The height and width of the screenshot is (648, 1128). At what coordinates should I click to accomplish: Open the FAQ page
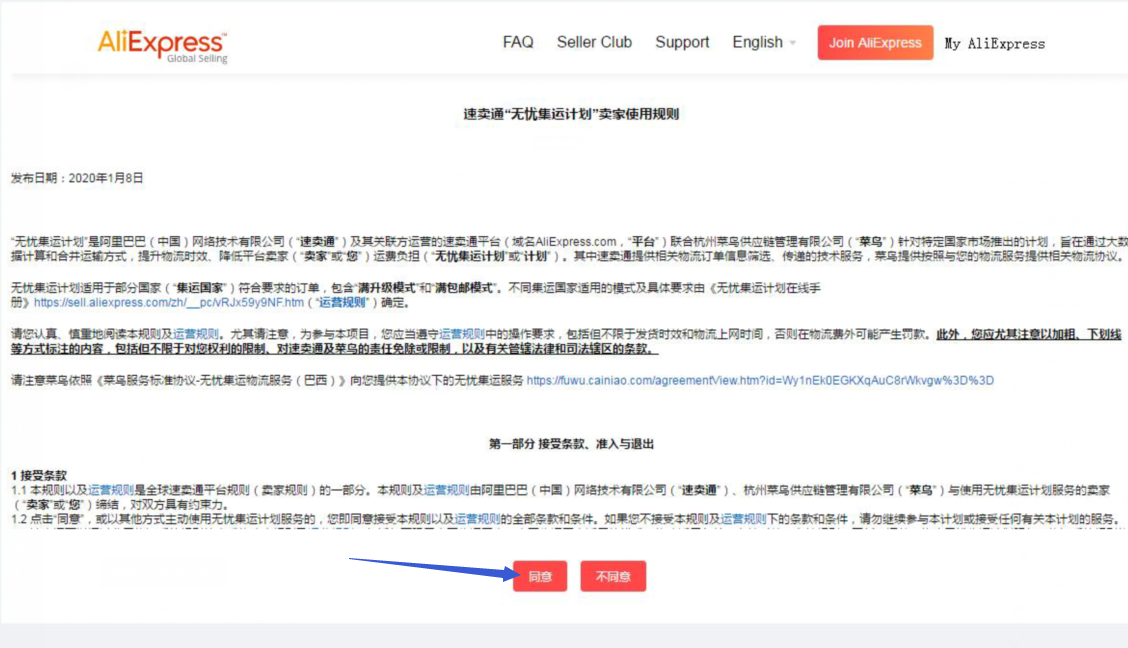click(518, 42)
